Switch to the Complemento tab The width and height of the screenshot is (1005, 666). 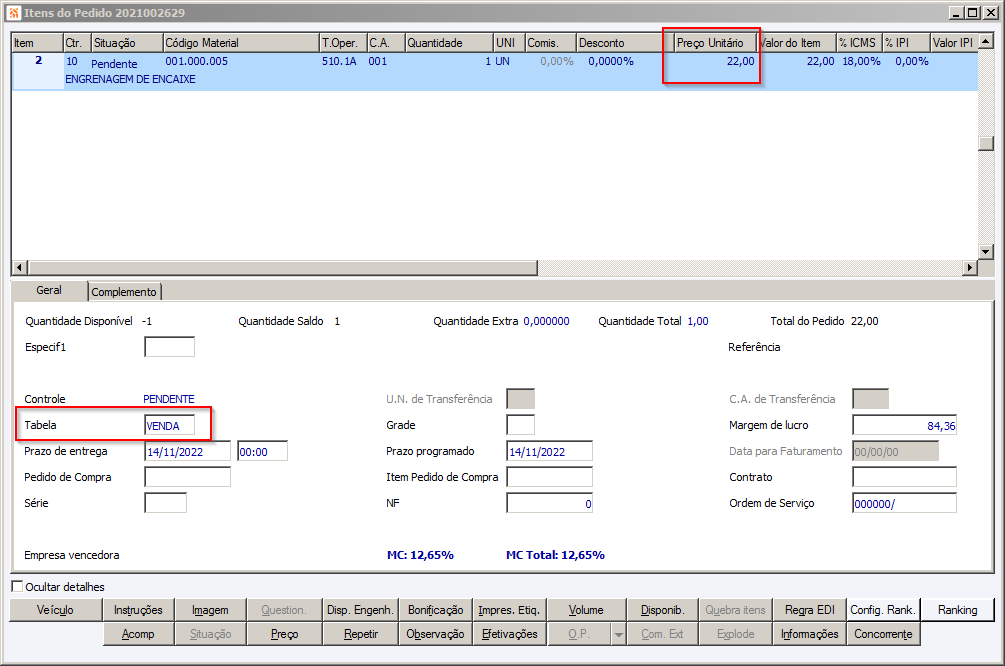tap(124, 292)
